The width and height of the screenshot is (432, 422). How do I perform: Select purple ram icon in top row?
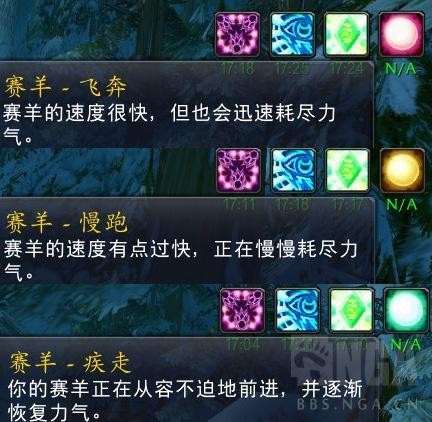pyautogui.click(x=237, y=34)
